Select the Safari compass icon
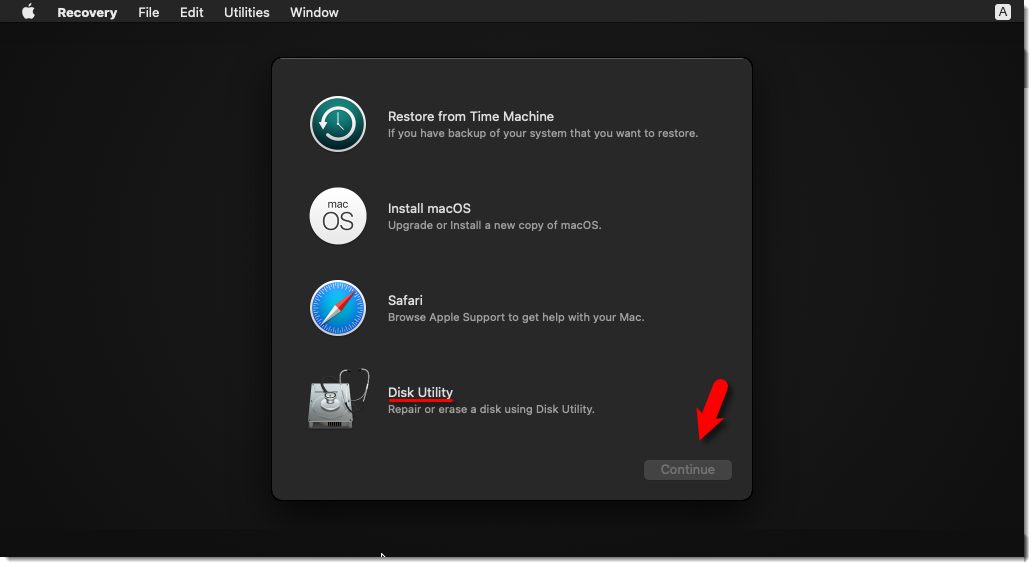Viewport: 1034px width, 567px height. click(338, 308)
